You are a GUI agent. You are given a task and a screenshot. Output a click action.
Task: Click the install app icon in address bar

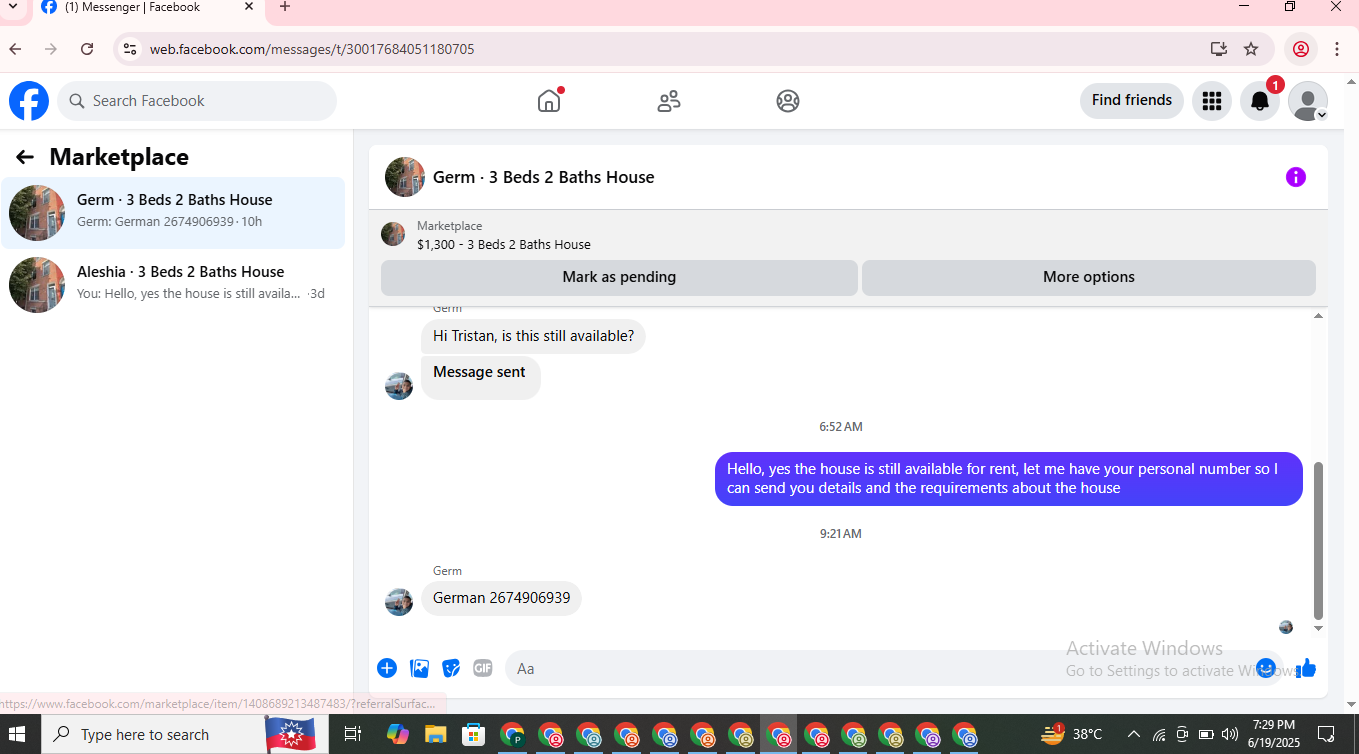[1218, 49]
